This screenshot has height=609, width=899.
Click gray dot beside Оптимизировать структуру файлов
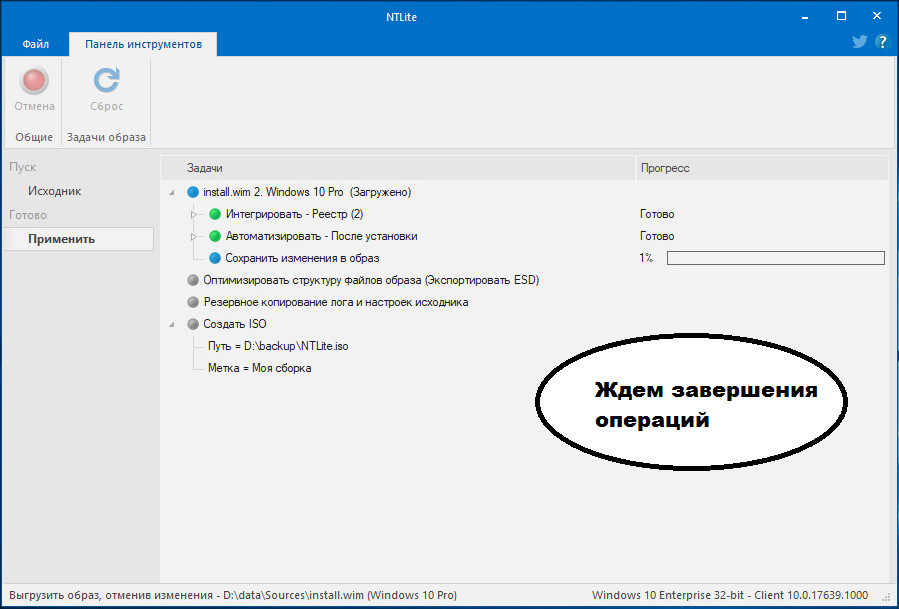pos(193,280)
